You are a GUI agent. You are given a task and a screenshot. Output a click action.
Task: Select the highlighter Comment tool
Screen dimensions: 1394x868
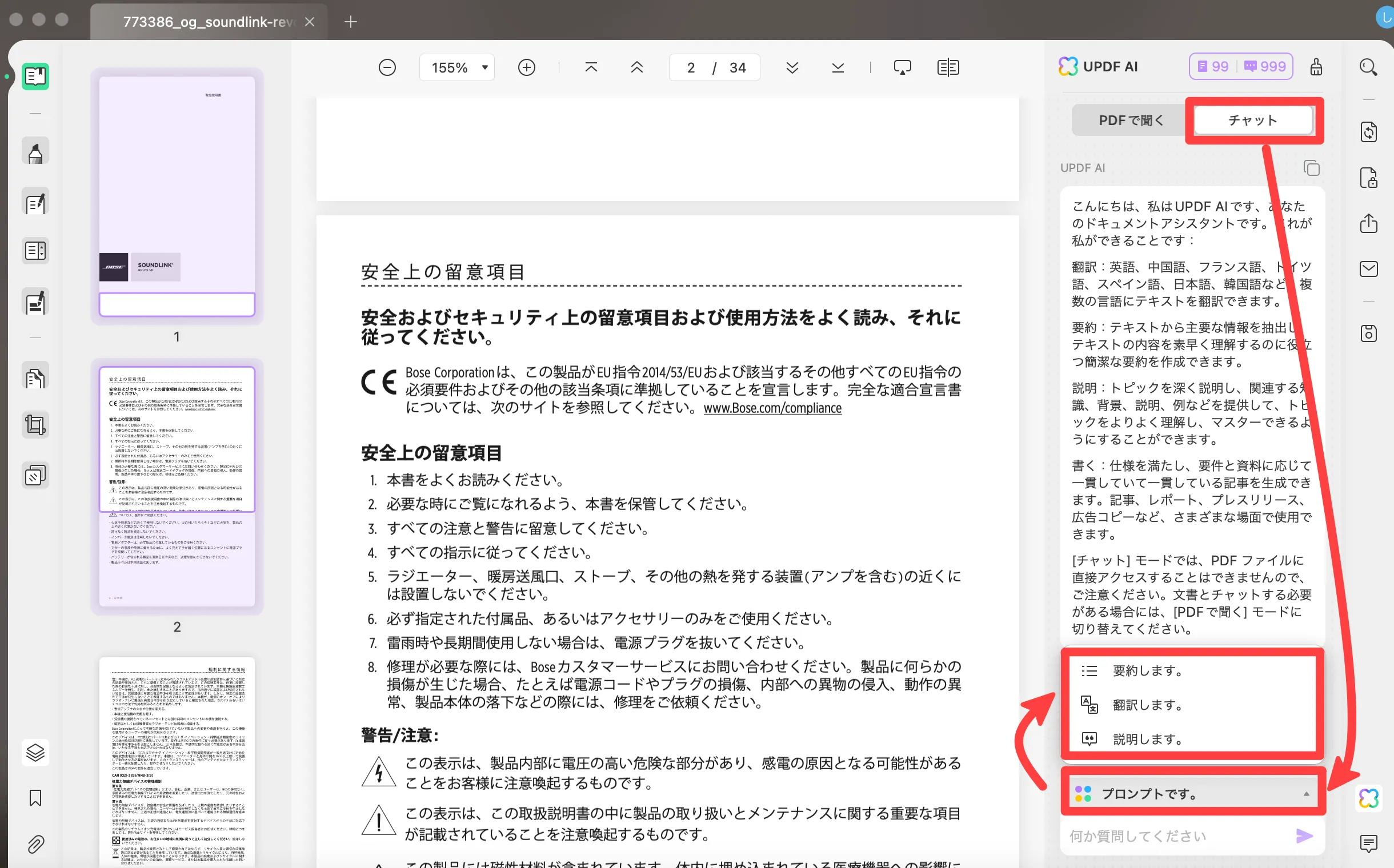(x=35, y=151)
